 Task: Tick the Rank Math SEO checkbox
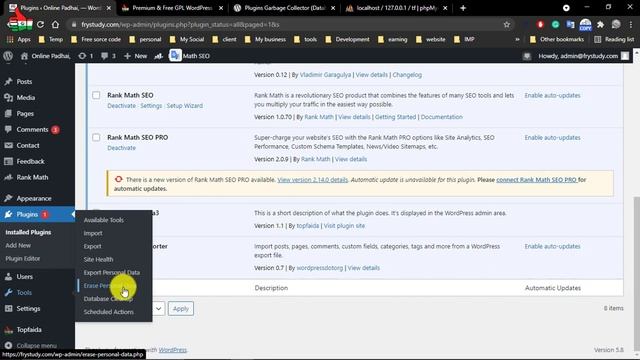tap(96, 95)
